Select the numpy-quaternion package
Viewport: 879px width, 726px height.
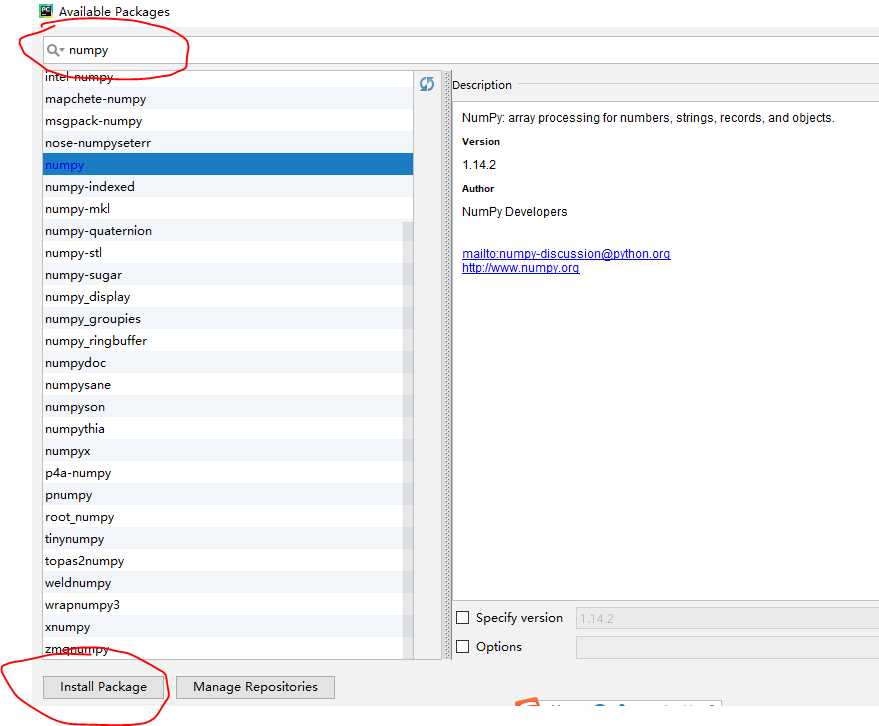(x=228, y=231)
